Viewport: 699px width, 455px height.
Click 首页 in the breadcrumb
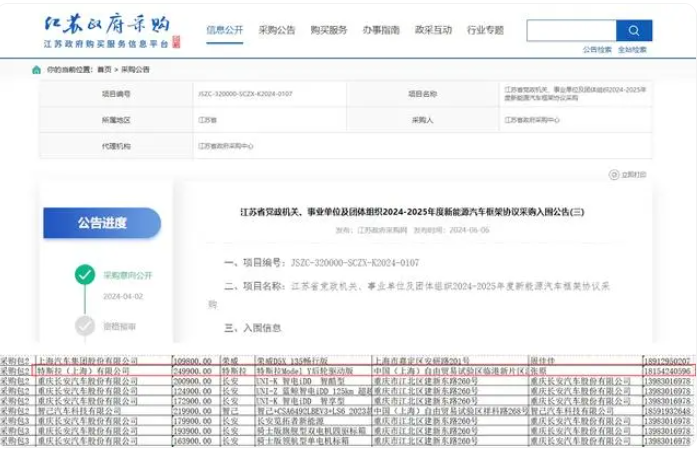[x=104, y=70]
